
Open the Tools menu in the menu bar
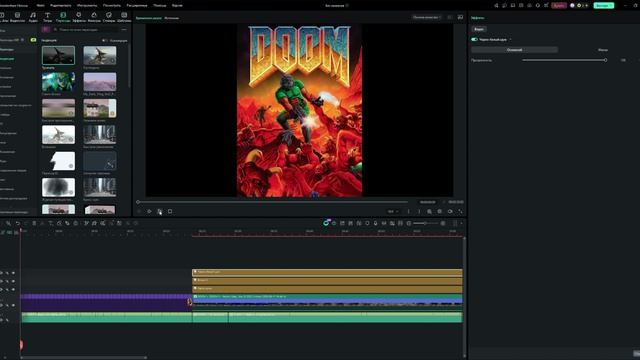[x=87, y=5]
